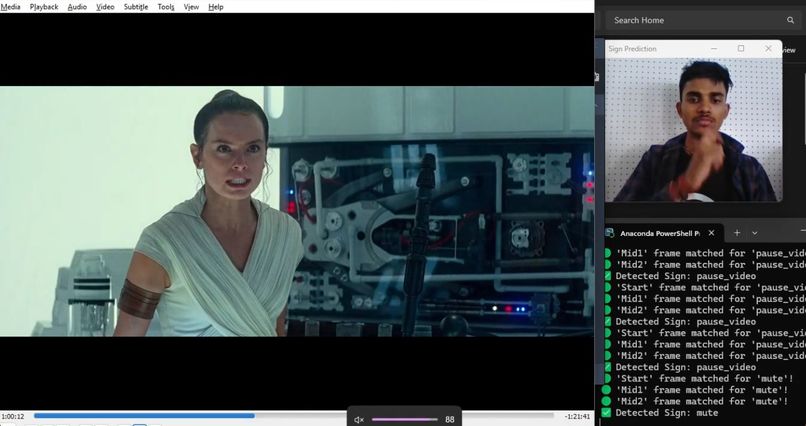Open the Subtitle menu
The image size is (806, 426).
click(136, 7)
